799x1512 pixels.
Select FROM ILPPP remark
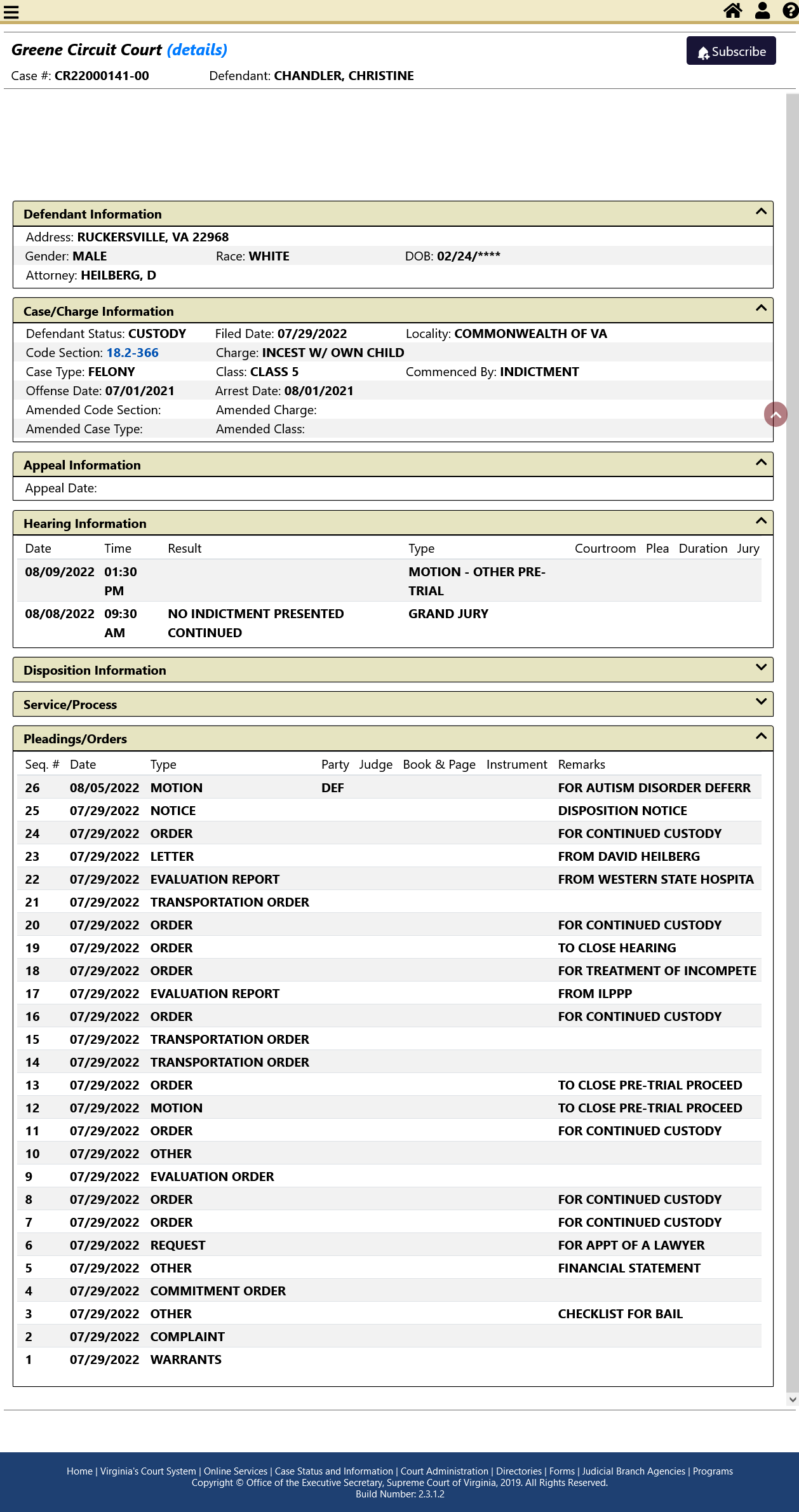point(595,994)
